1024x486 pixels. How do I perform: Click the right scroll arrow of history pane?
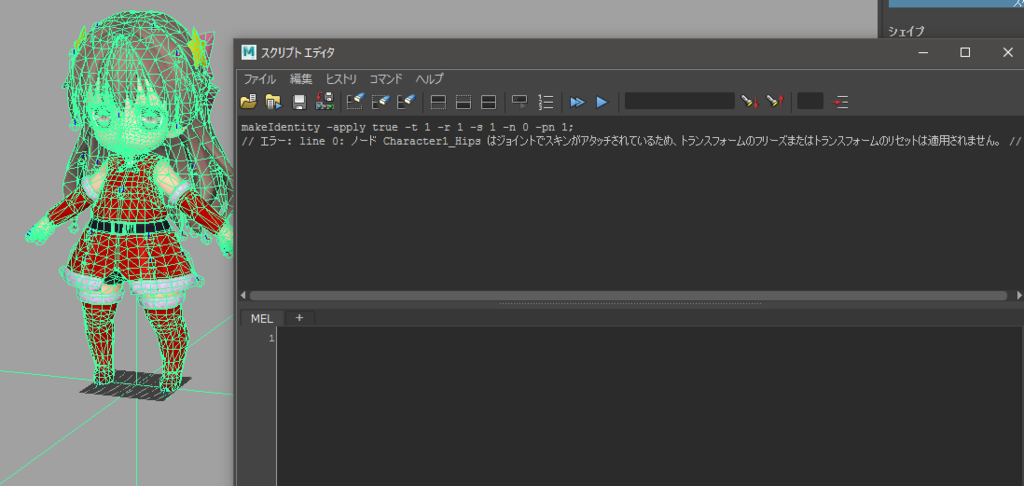click(x=1019, y=295)
